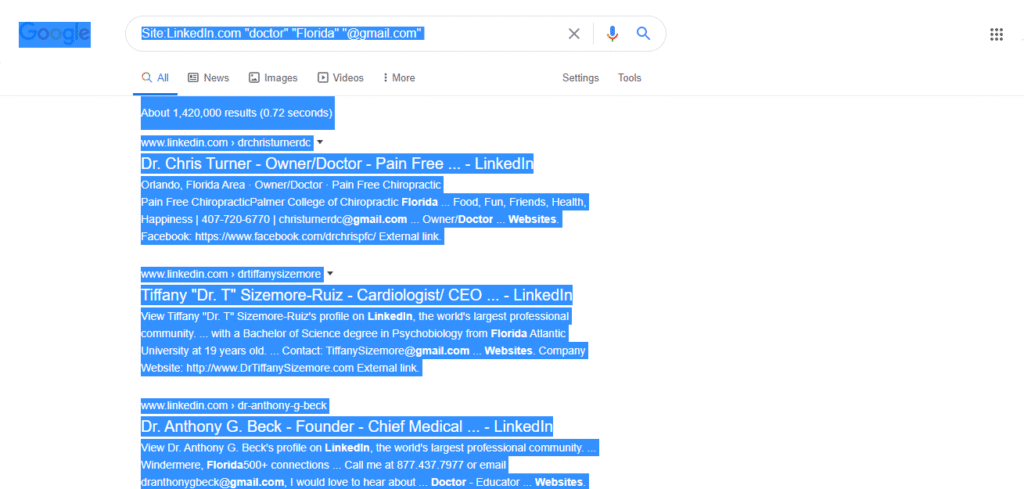The height and width of the screenshot is (489, 1024).
Task: Open Dr. Anthony G. Beck result link
Action: [x=346, y=426]
